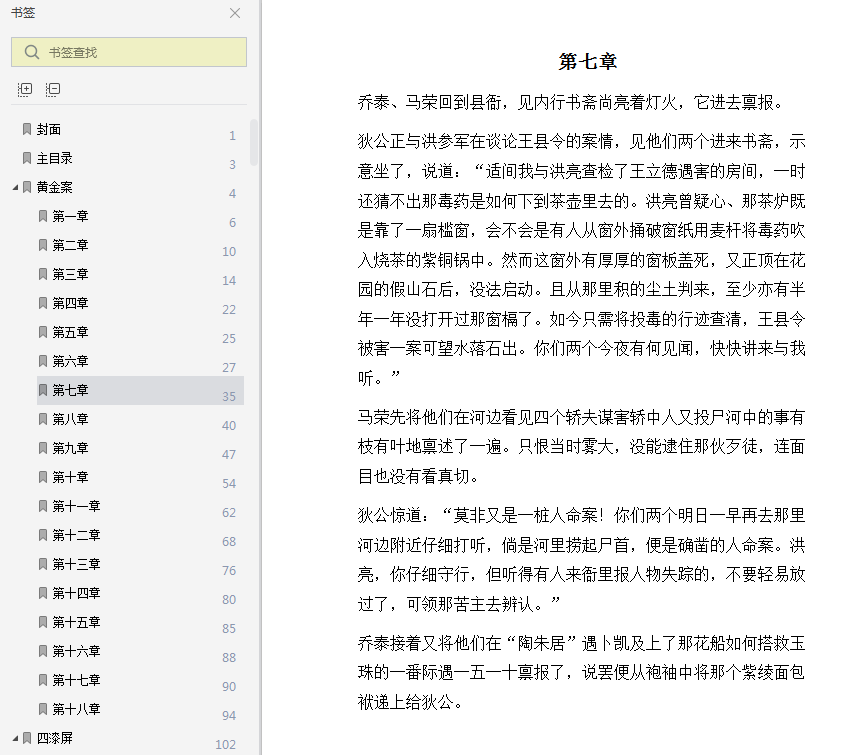
Task: Open 第十三章 bookmark entry
Action: [x=76, y=564]
